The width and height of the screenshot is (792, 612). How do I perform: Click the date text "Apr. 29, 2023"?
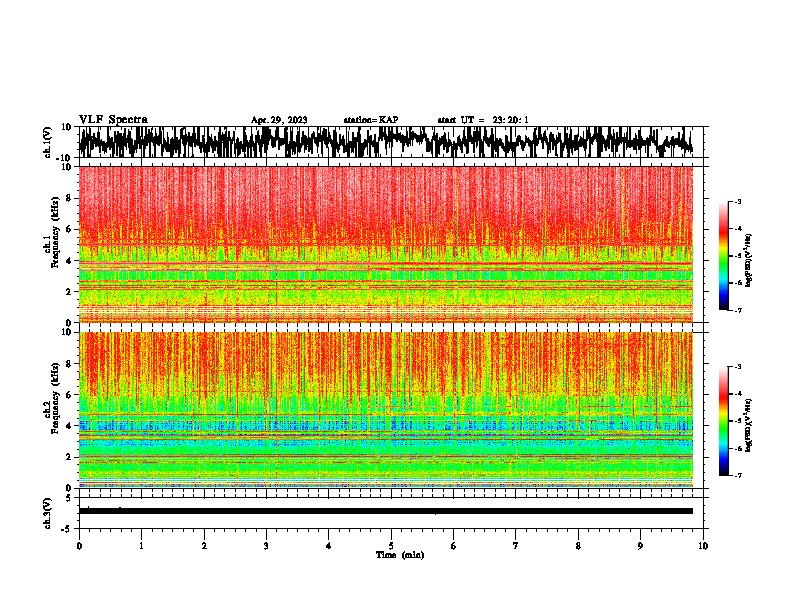point(279,120)
